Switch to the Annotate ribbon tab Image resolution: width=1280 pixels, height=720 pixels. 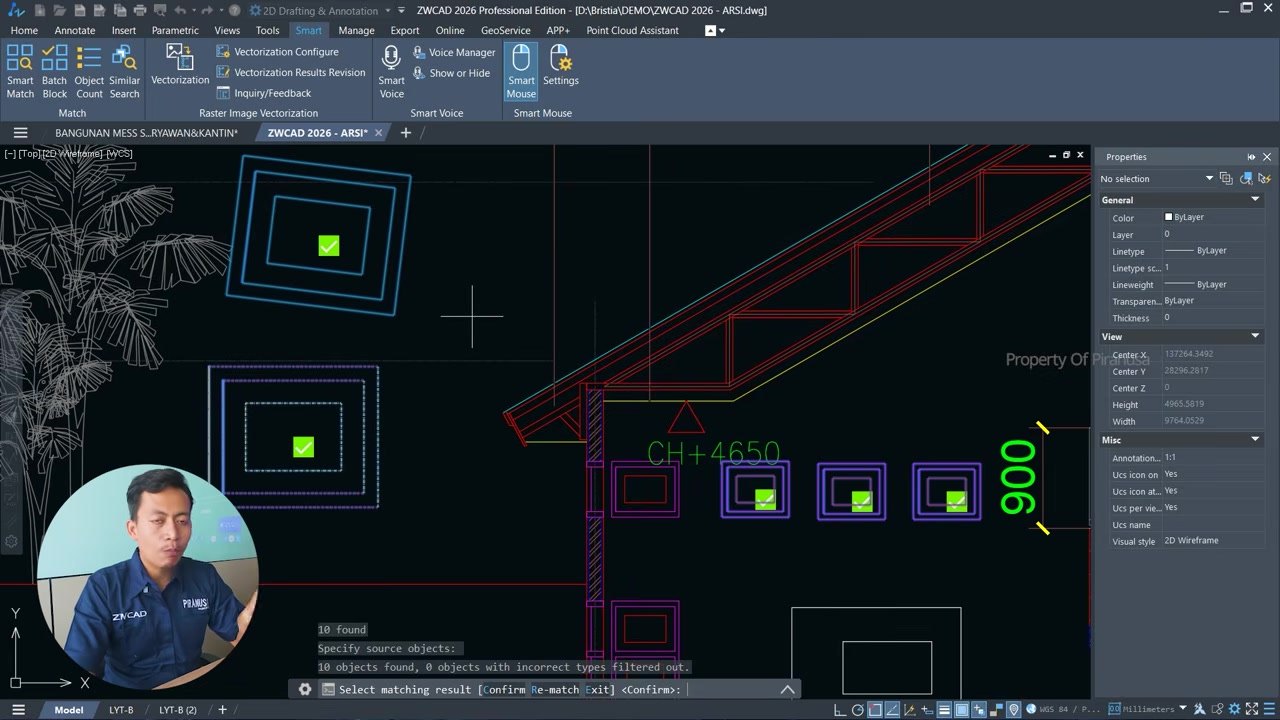[x=75, y=30]
